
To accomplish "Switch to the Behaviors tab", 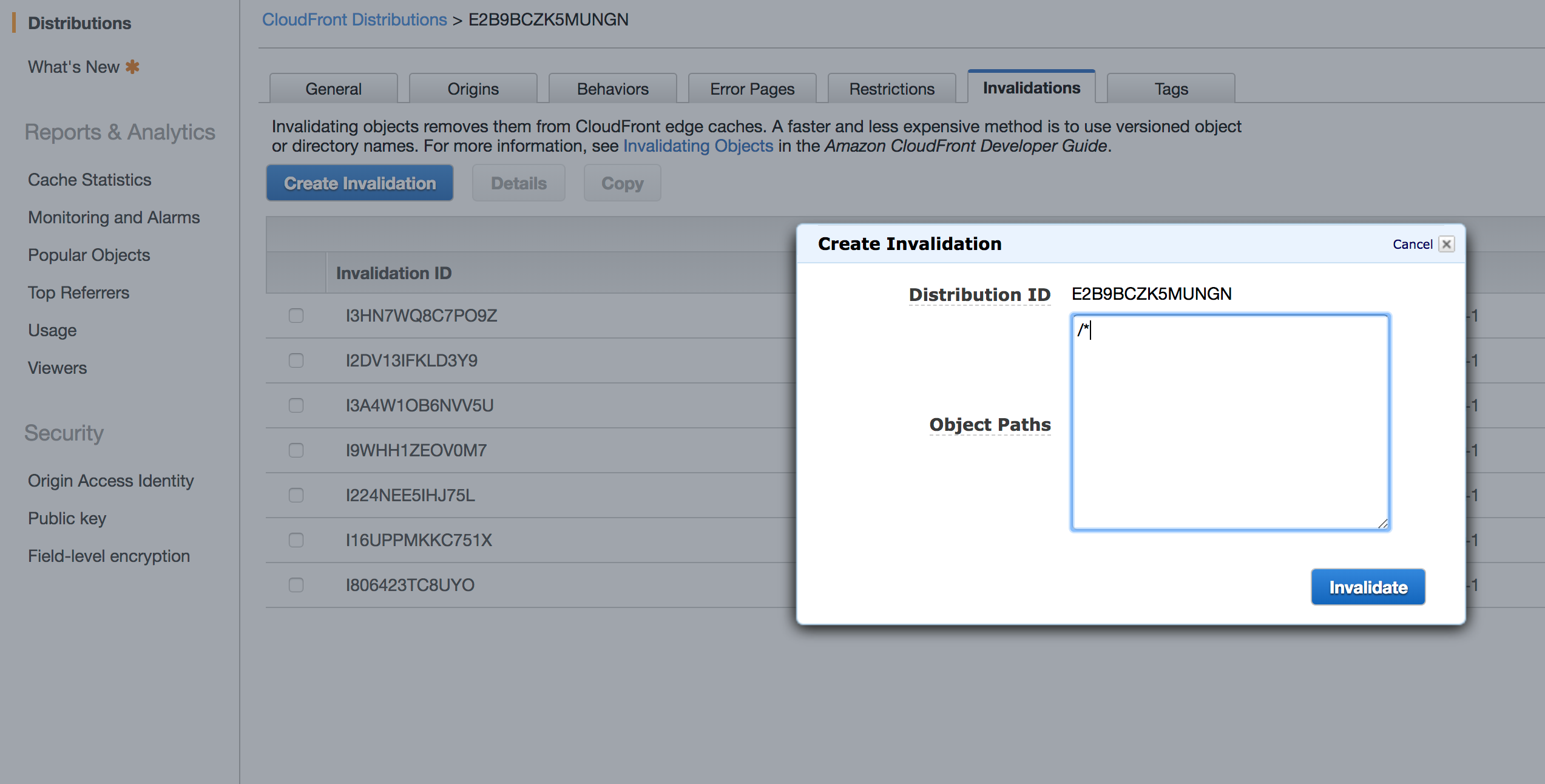I will tap(612, 89).
